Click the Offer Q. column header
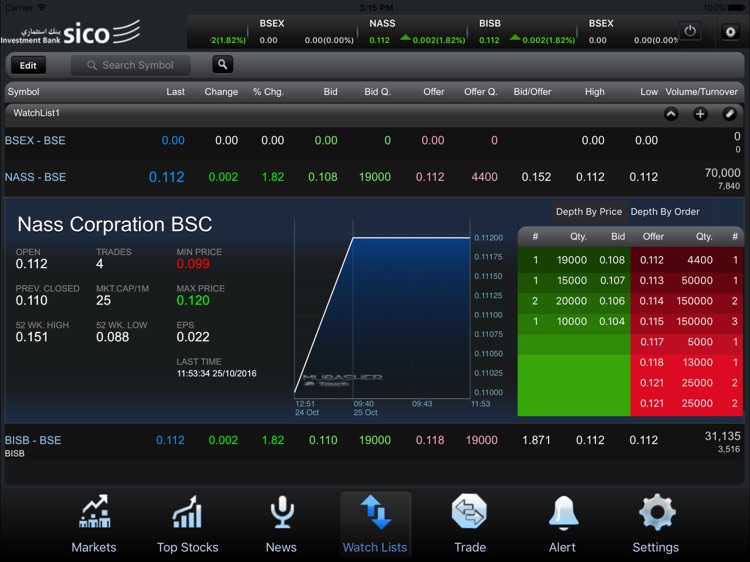750x562 pixels. [481, 92]
